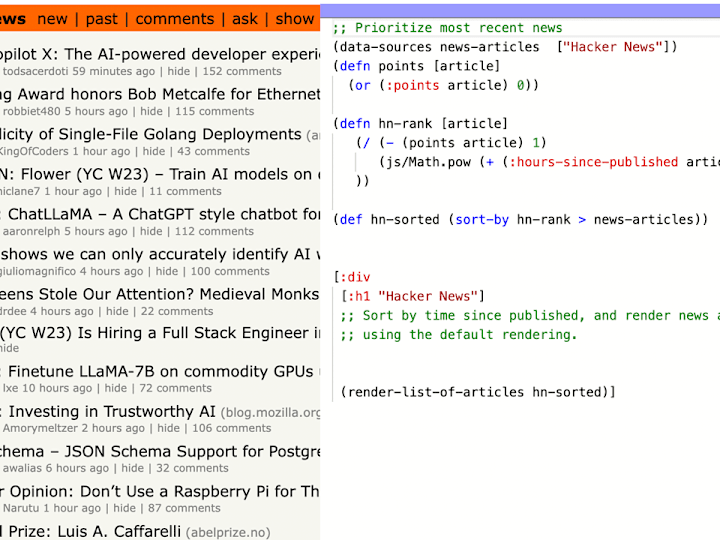Open Investing in Trustworthy AI story
The image size is (720, 540).
pyautogui.click(x=108, y=411)
